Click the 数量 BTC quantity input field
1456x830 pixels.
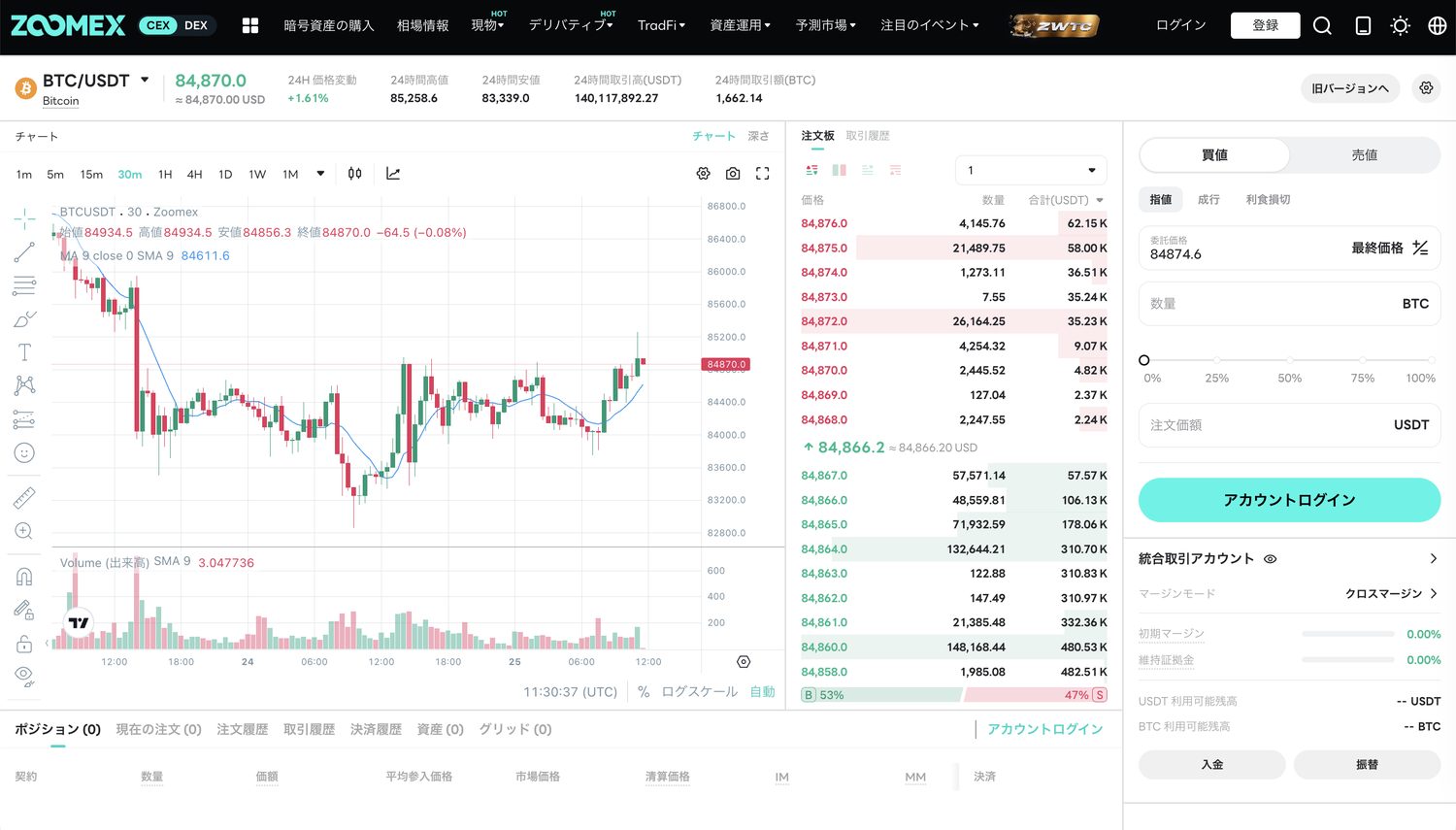pos(1289,304)
